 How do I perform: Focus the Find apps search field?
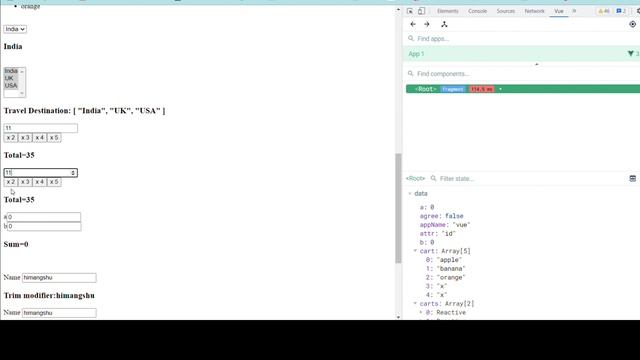pos(522,39)
